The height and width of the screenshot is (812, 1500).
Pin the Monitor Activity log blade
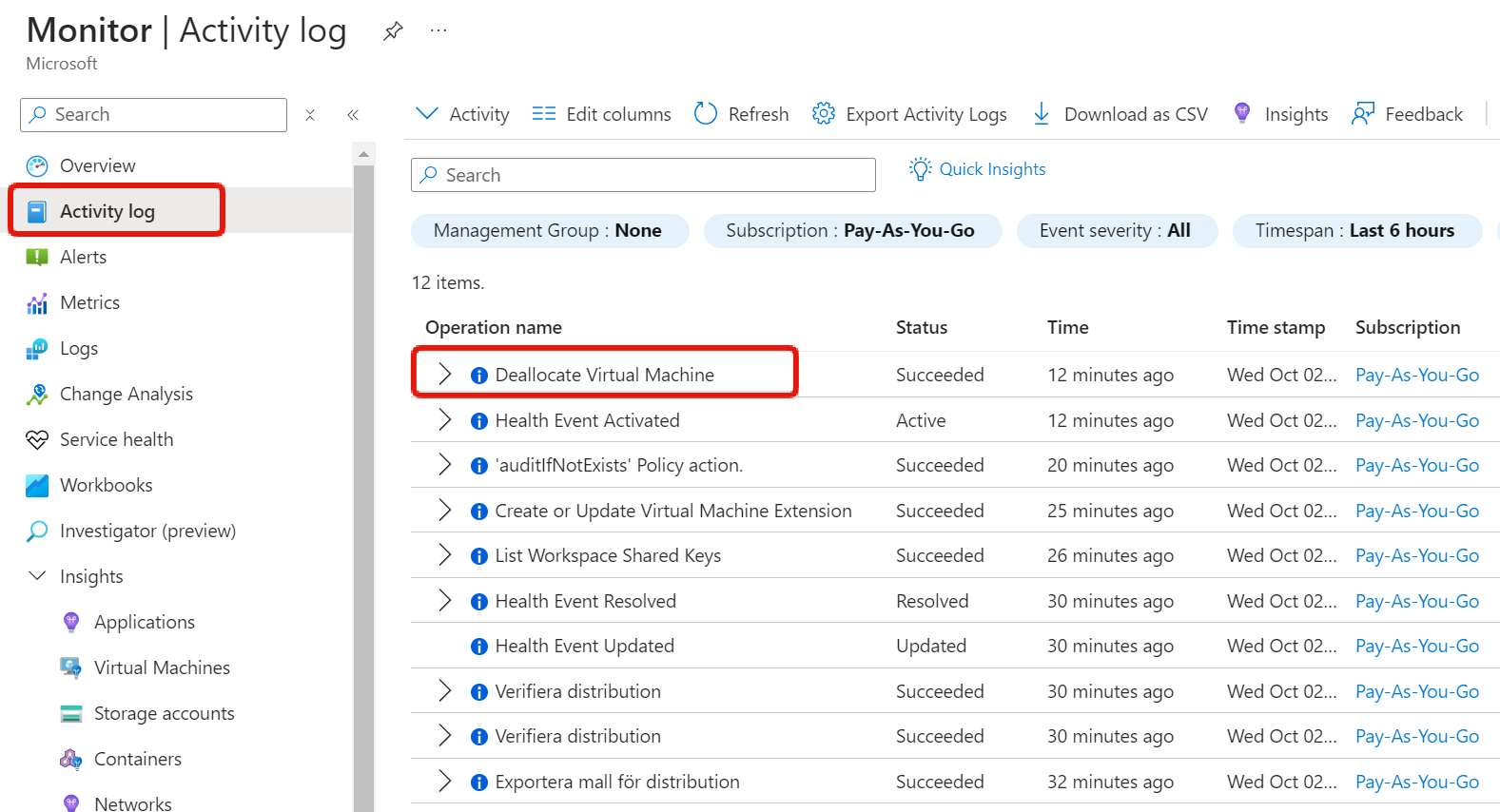[x=393, y=31]
